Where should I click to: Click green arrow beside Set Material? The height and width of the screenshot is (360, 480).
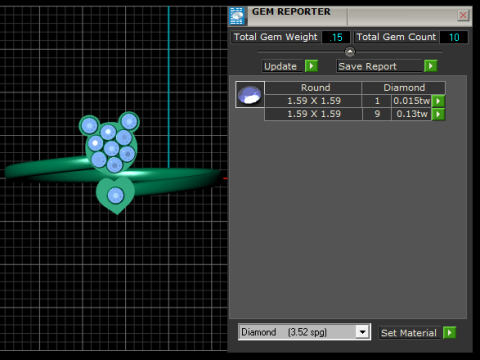point(449,333)
